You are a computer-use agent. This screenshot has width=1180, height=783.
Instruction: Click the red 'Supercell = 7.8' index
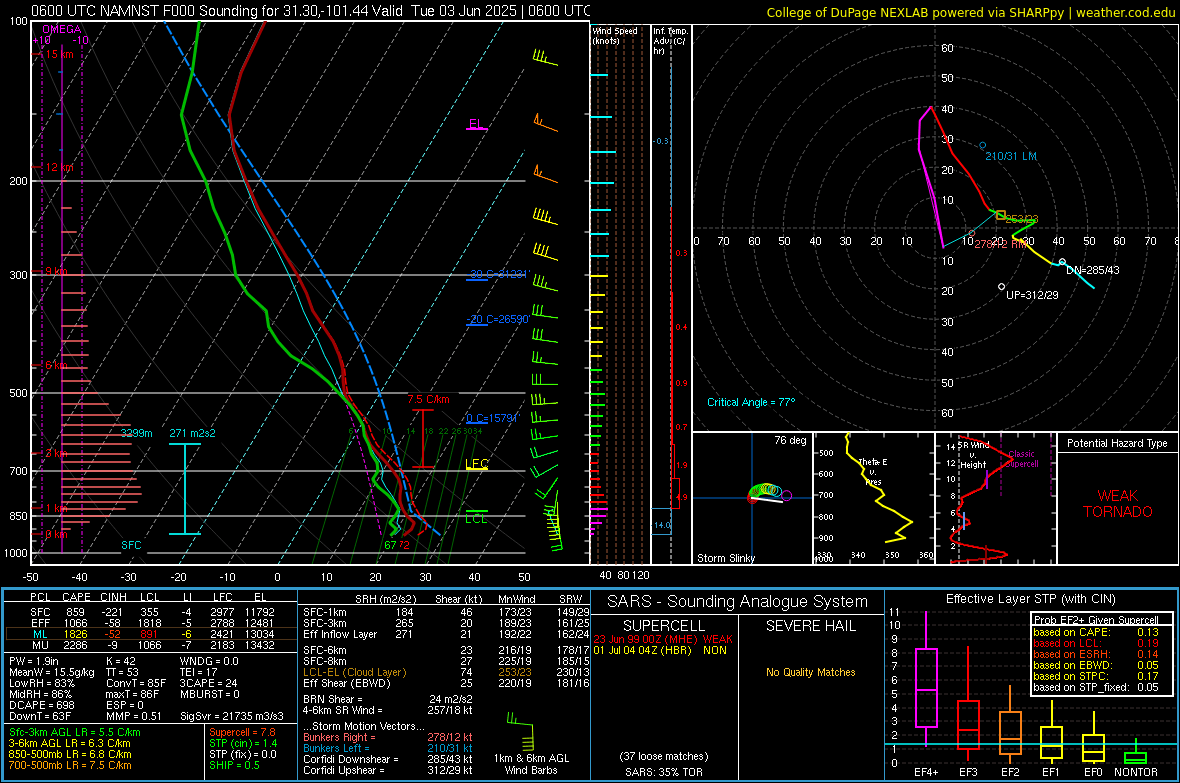[x=242, y=732]
